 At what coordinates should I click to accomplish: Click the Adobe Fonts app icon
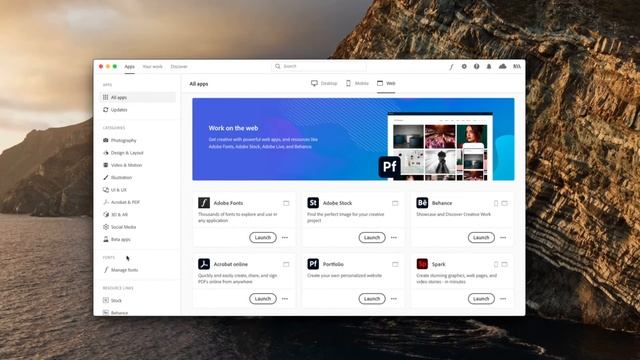click(204, 203)
